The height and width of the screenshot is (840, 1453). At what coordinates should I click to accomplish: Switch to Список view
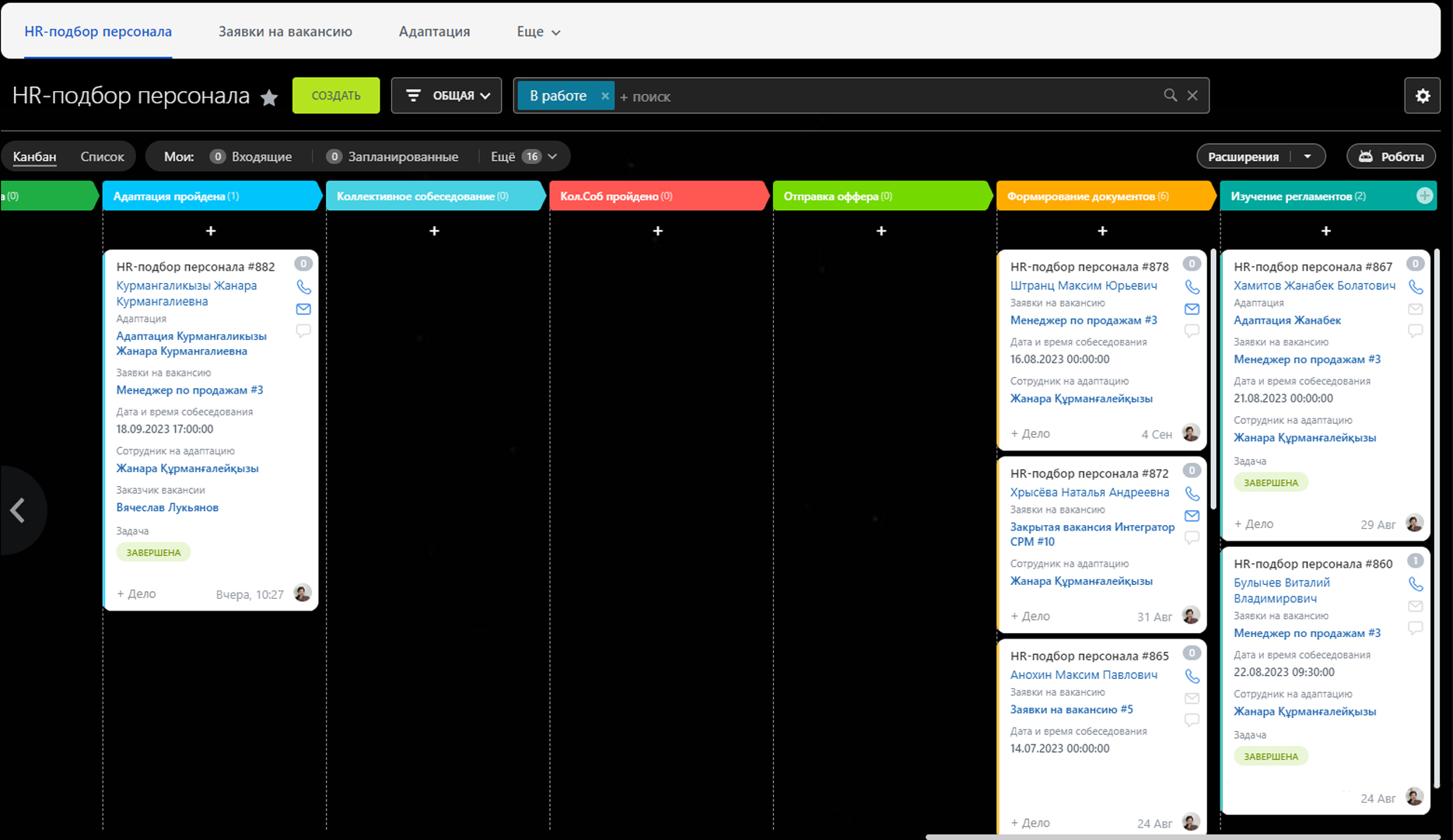(x=102, y=156)
